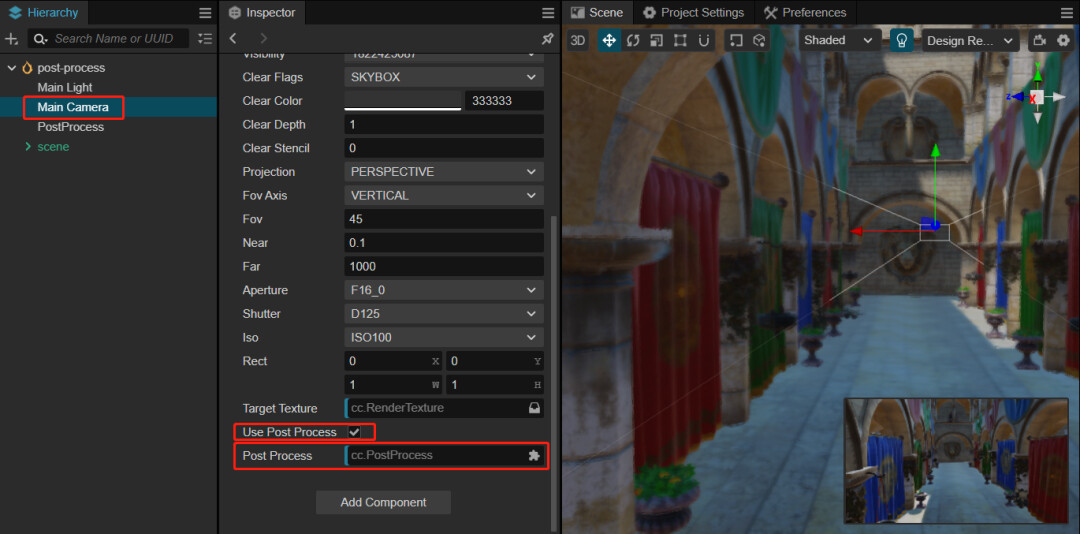Viewport: 1080px width, 534px height.
Task: Pin the Inspector panel
Action: pos(547,38)
